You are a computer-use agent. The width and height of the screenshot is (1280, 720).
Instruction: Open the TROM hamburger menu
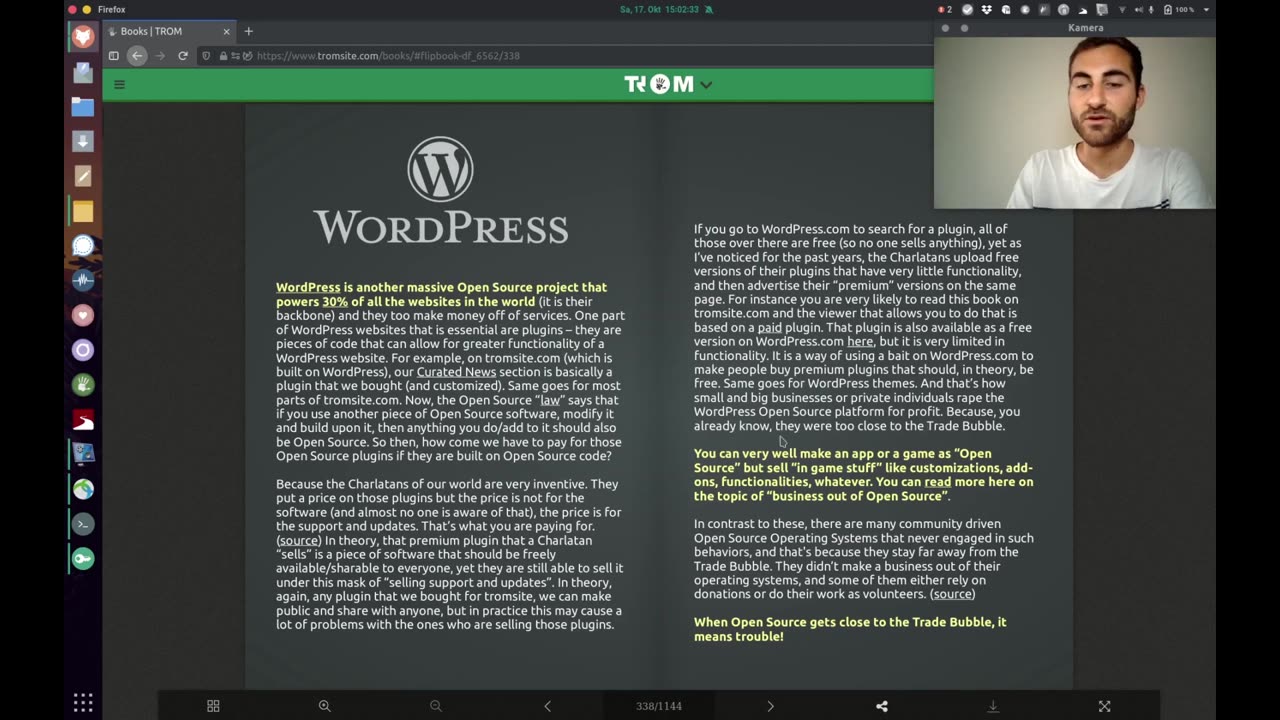pyautogui.click(x=119, y=84)
